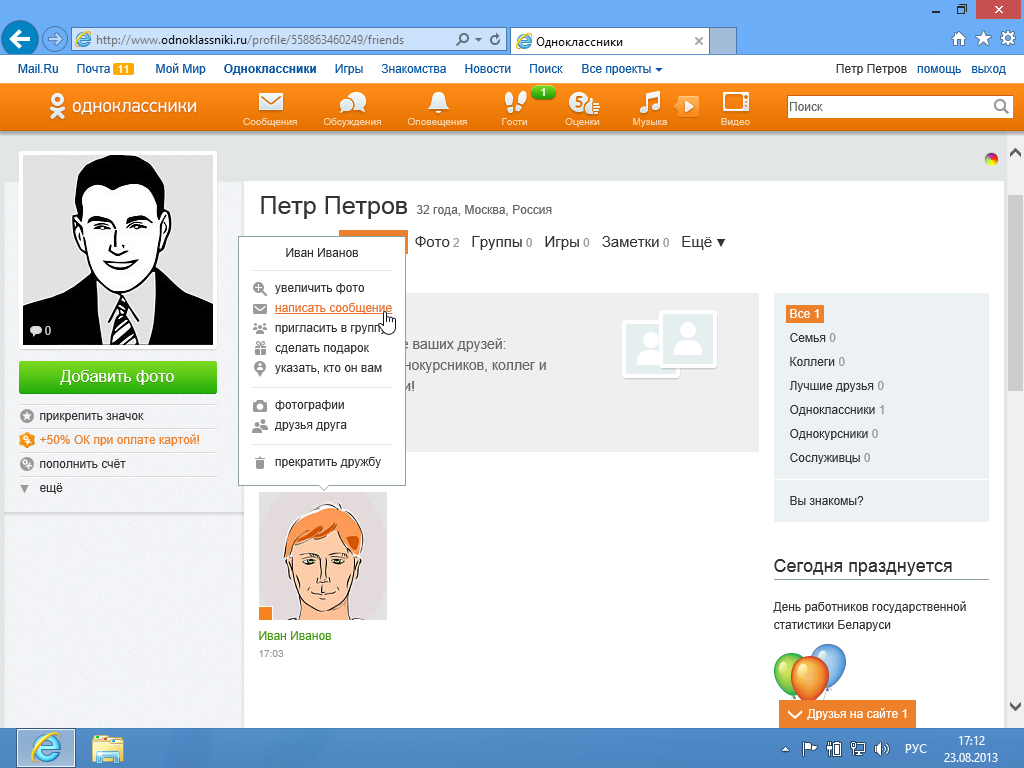Choose увеличить фото in the popup menu
Screen dimensions: 1024x768
coord(319,288)
